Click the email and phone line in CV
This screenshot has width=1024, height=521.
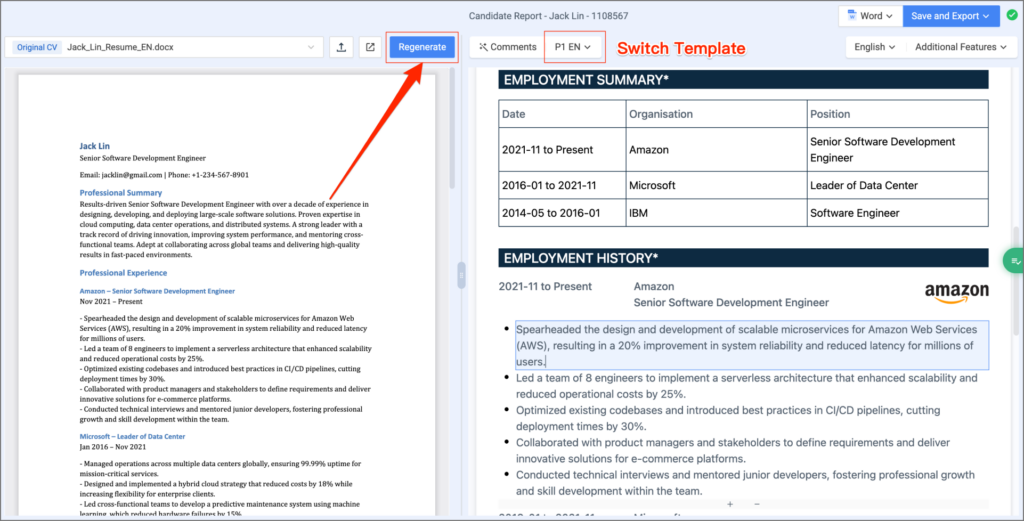click(164, 175)
